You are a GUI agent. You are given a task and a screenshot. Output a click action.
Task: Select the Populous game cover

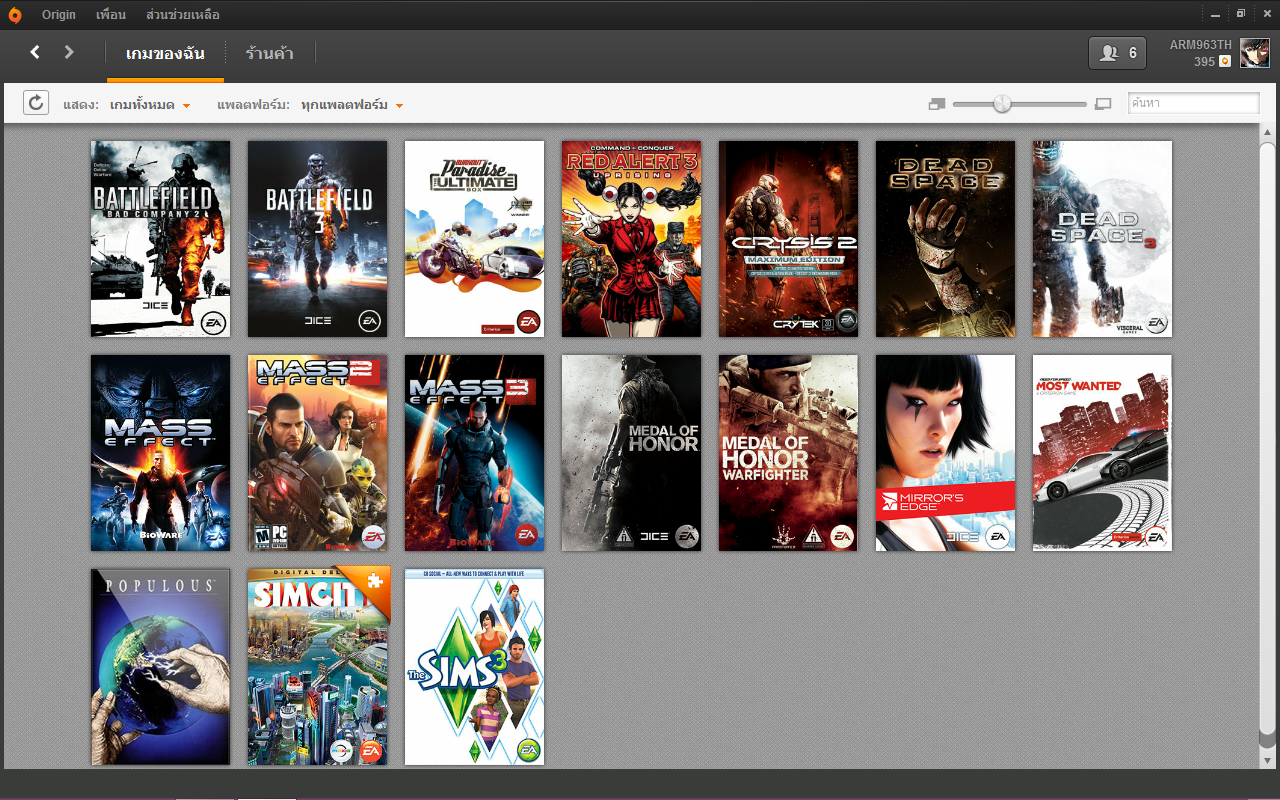pyautogui.click(x=161, y=667)
